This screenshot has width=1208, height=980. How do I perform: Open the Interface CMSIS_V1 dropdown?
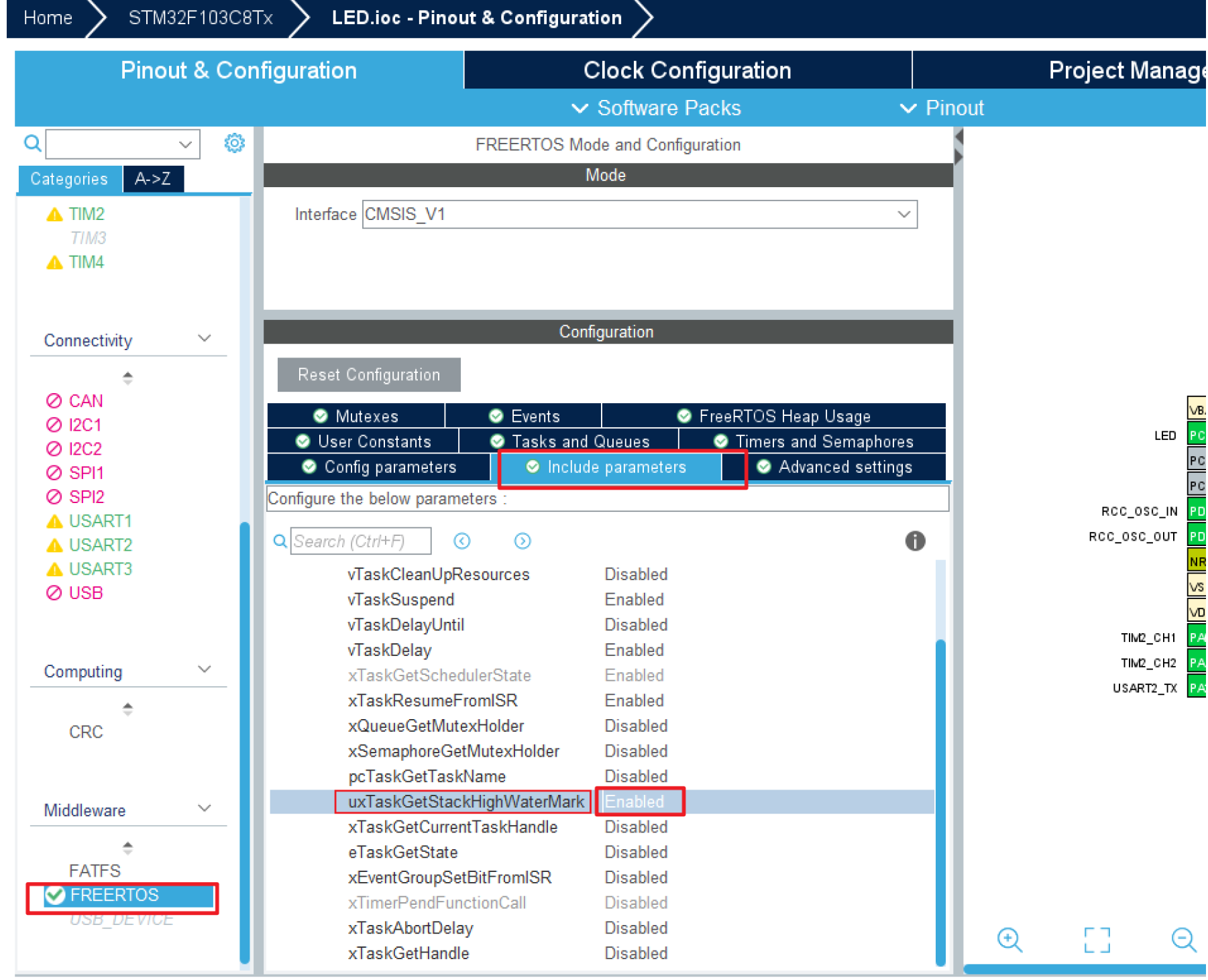click(903, 215)
